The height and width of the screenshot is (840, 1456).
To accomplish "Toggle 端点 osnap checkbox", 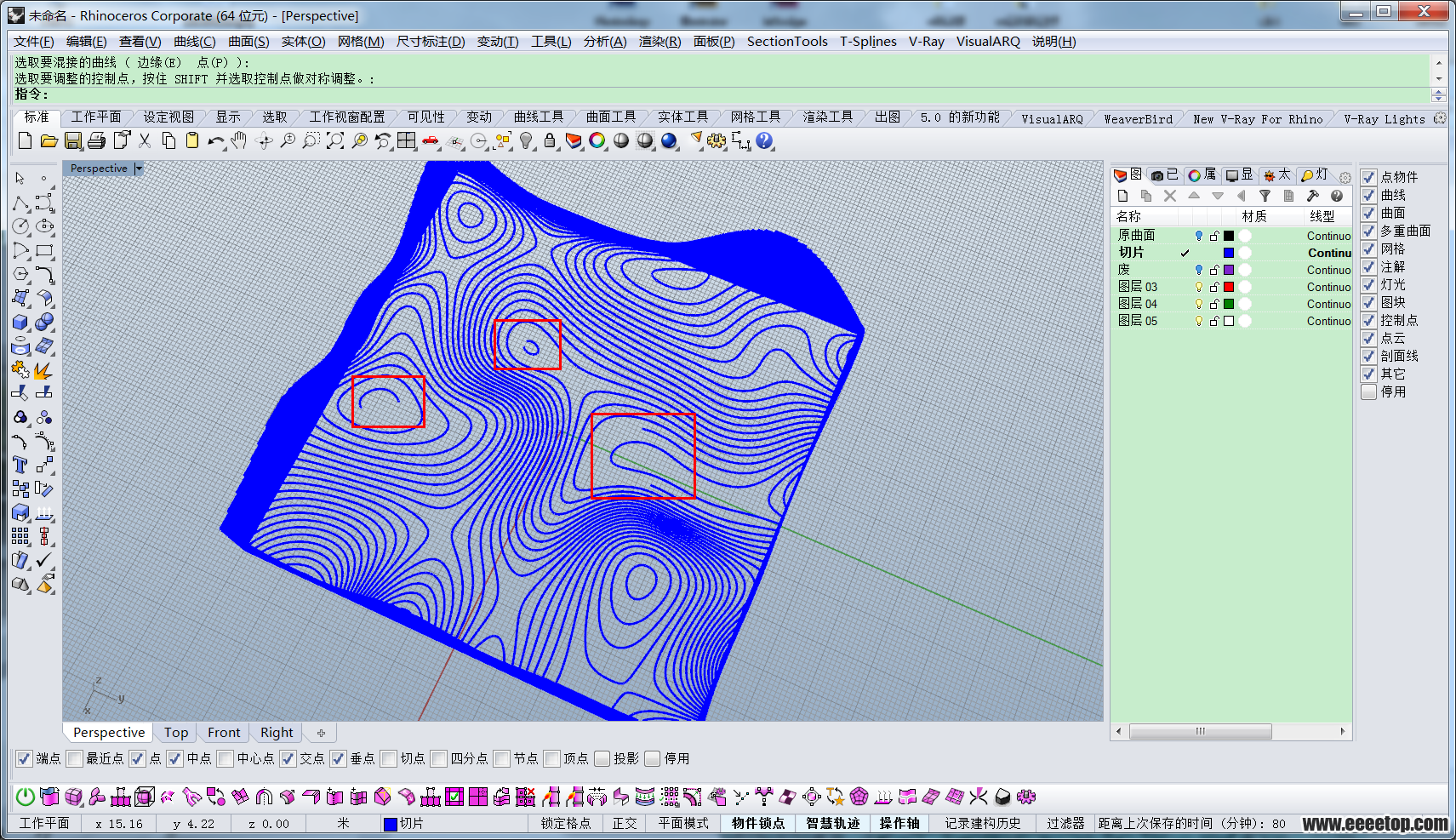I will tap(25, 758).
